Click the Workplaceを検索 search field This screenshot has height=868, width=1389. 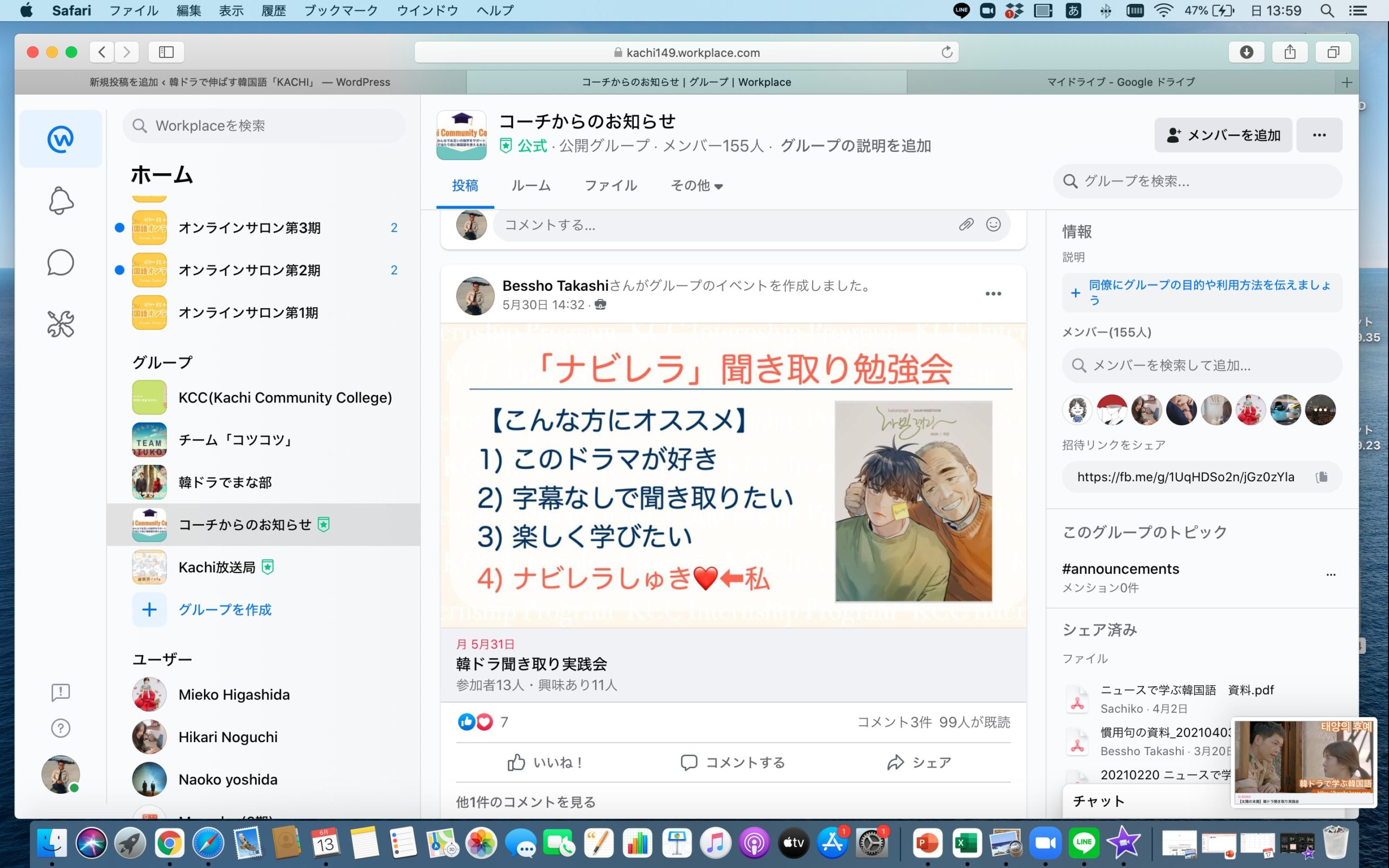pos(264,126)
